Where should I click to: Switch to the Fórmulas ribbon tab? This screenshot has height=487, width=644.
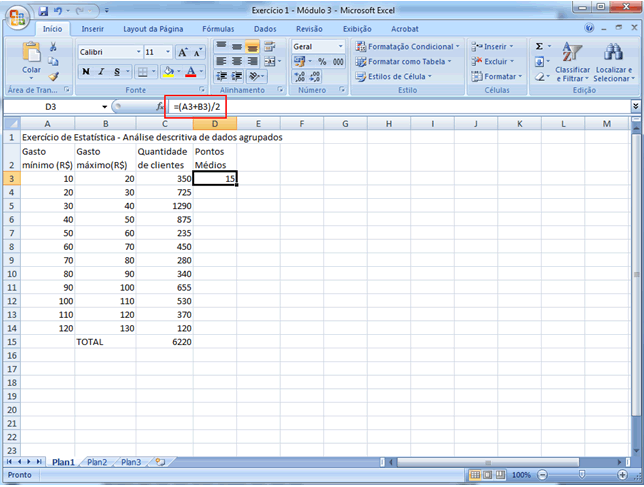(217, 29)
